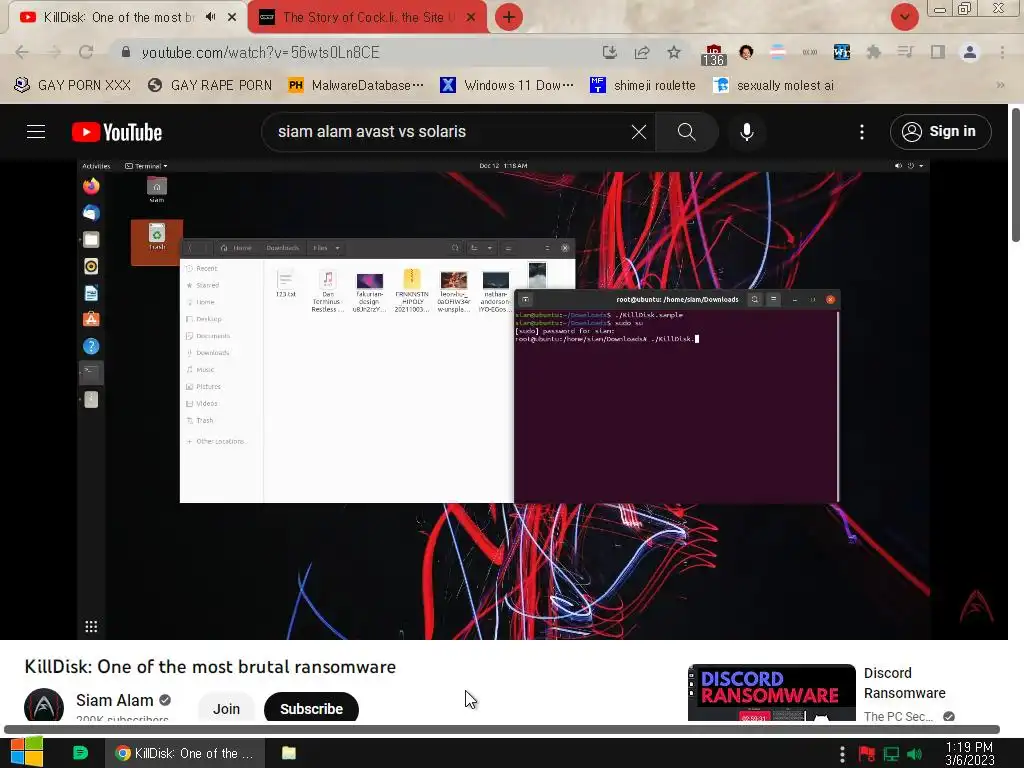Viewport: 1024px width, 768px height.
Task: Clear the YouTube search text
Action: click(639, 132)
